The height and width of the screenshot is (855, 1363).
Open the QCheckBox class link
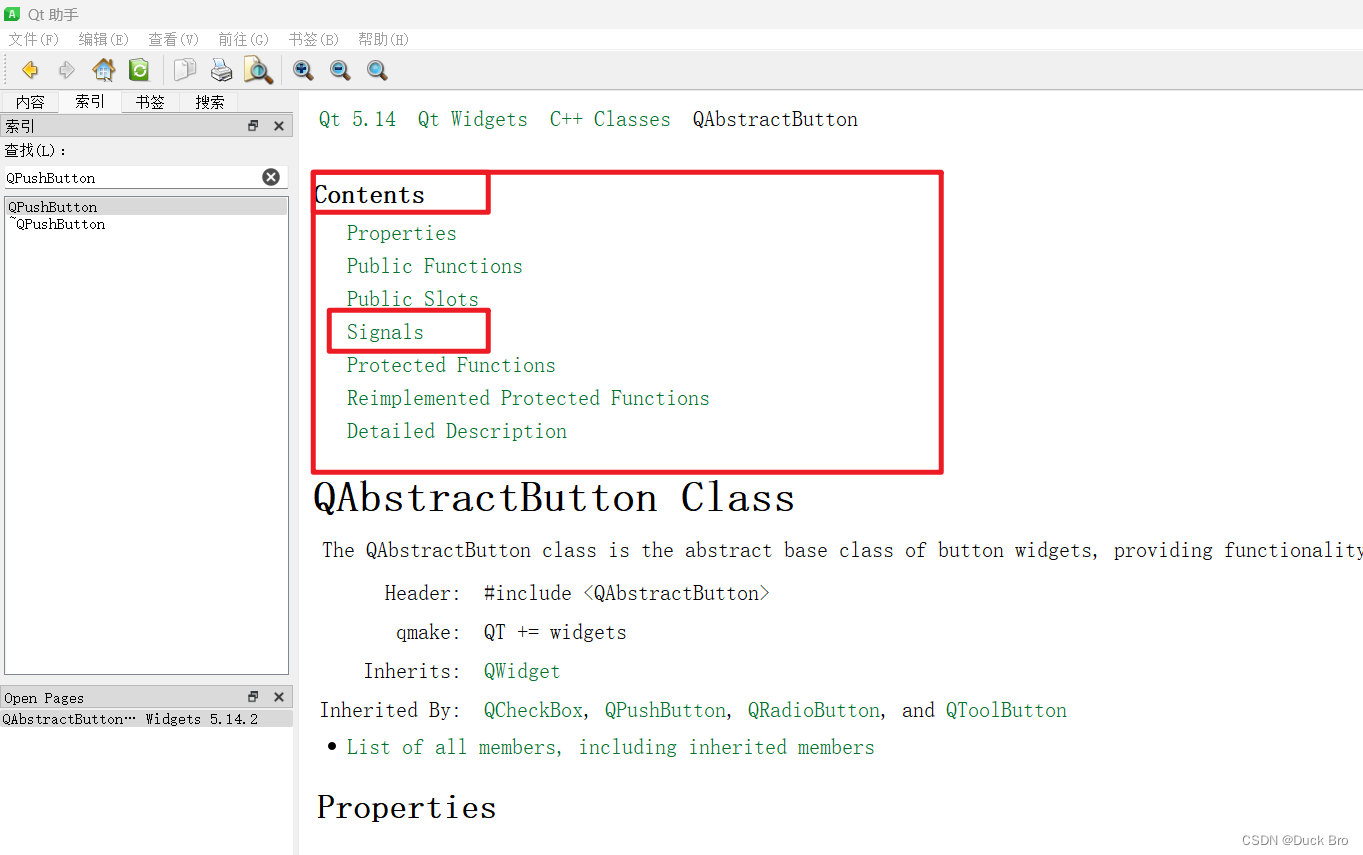pos(533,710)
